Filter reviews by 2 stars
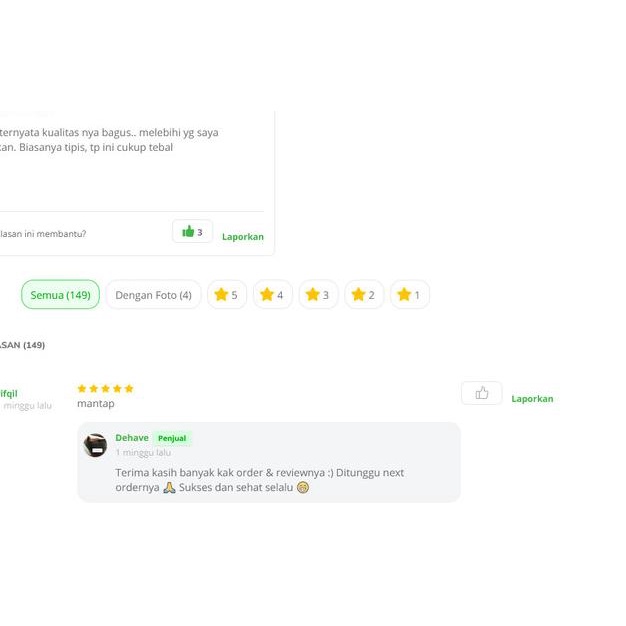The height and width of the screenshot is (626, 626). pos(364,295)
